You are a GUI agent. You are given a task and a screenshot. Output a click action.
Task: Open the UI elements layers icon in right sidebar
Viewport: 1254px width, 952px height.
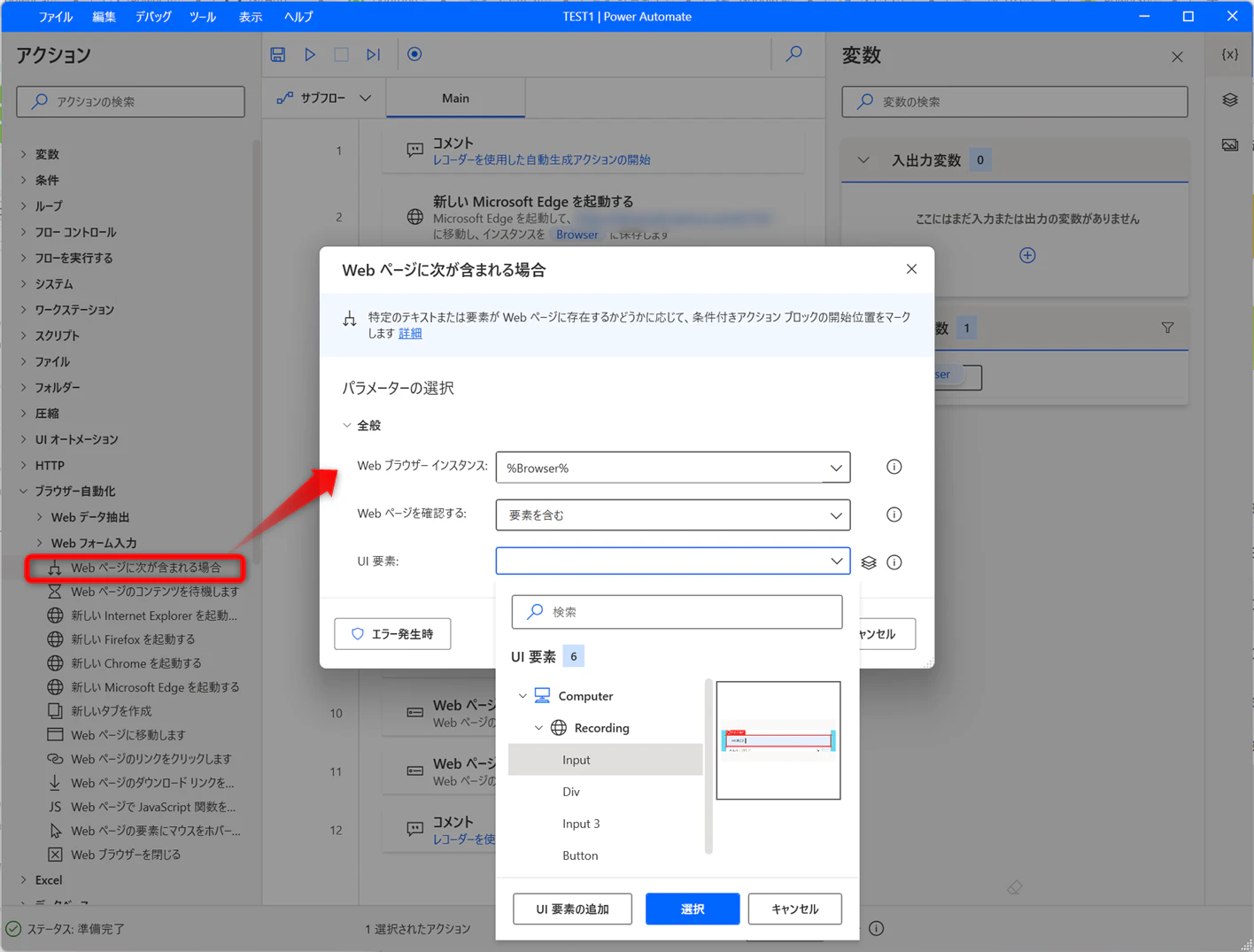click(1230, 100)
